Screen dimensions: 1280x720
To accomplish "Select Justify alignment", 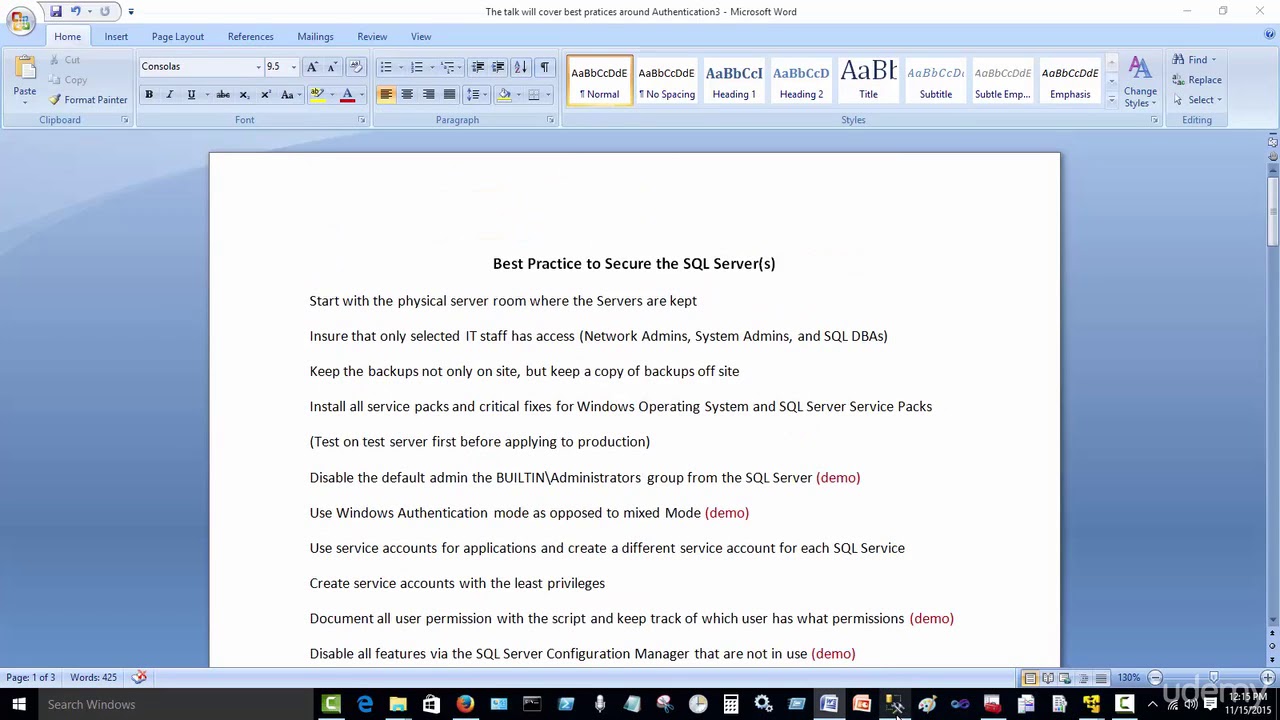I will click(x=449, y=95).
